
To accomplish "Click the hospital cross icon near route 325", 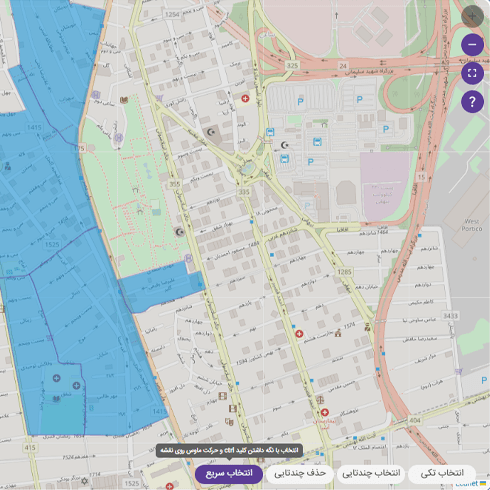I will pyautogui.click(x=245, y=98).
